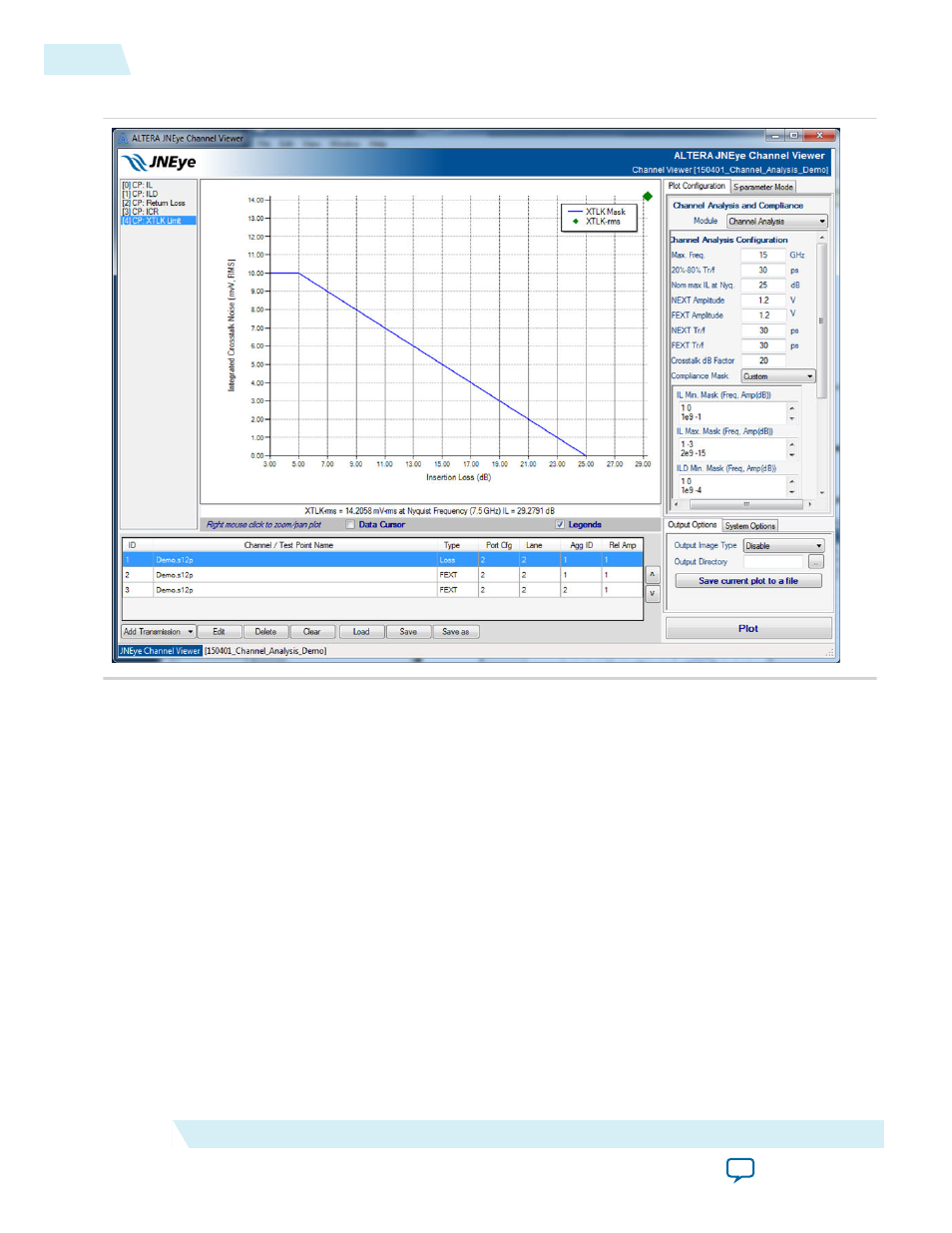The image size is (952, 1233).
Task: Enable the Data Cursor checkbox
Action: pos(350,525)
